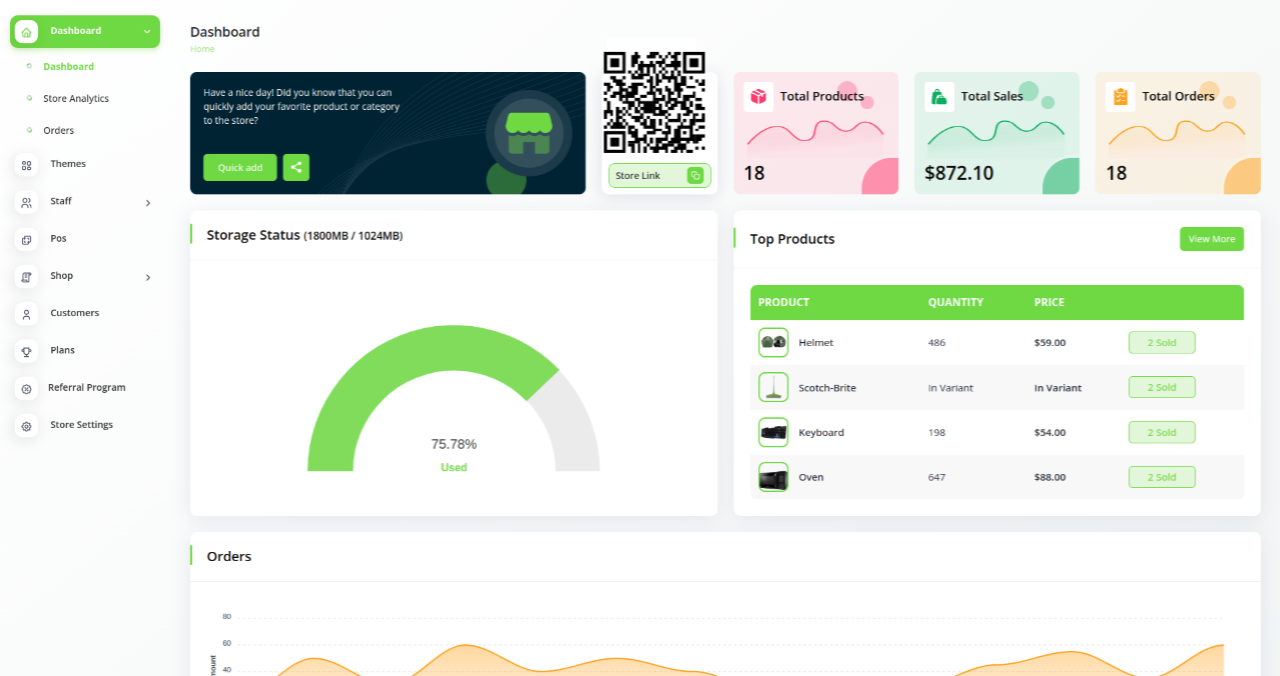This screenshot has width=1280, height=676.
Task: Click the 2 Sold badge for Keyboard
Action: tap(1162, 432)
